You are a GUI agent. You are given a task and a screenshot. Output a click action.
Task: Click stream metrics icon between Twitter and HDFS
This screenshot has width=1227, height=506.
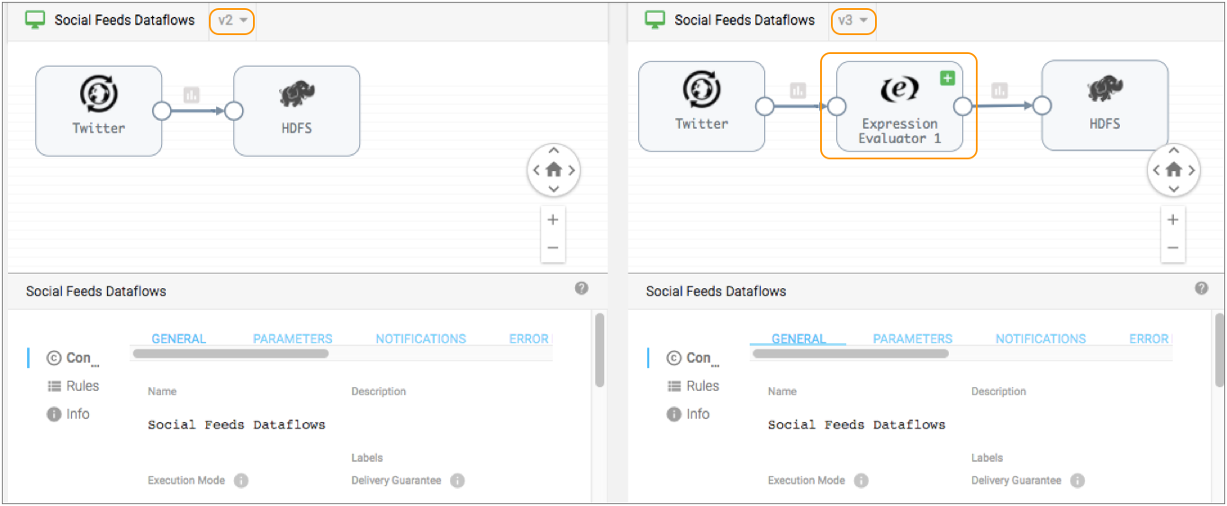[191, 95]
